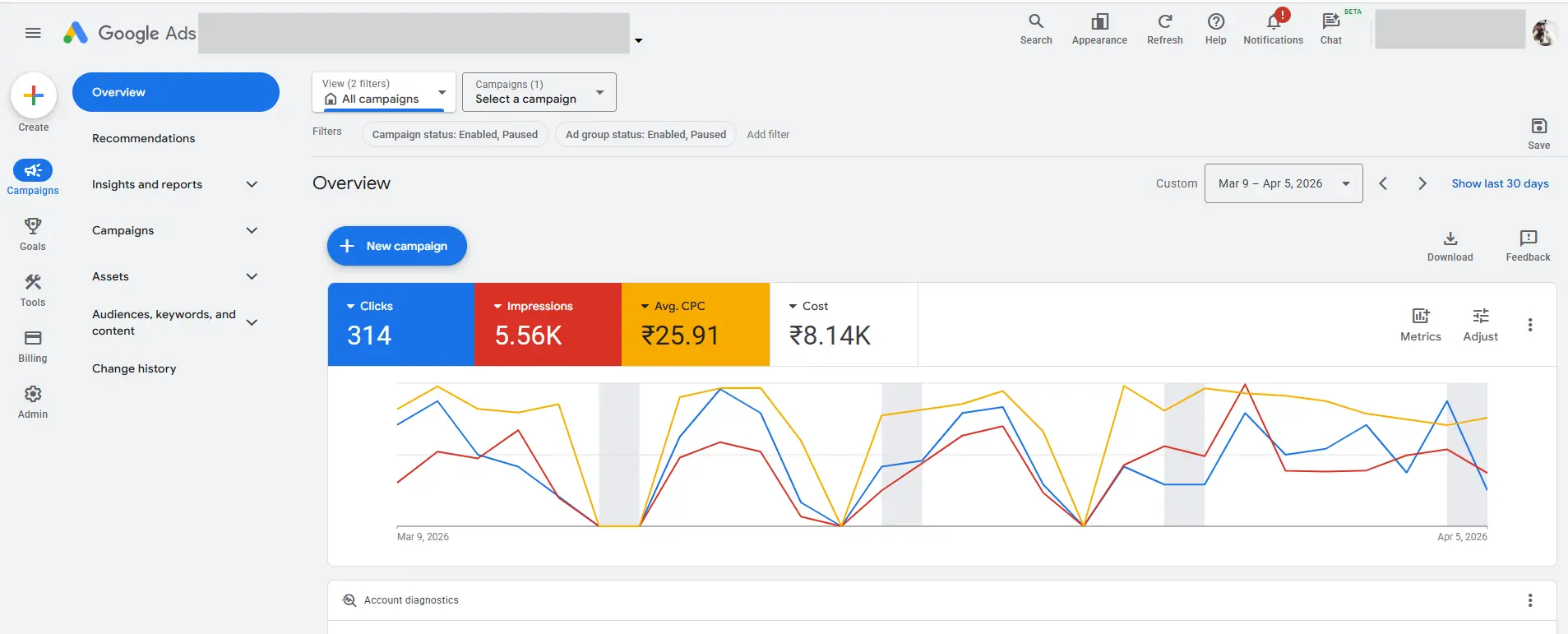Screen dimensions: 1568x634
Task: Click the Create plus button
Action: 34,95
